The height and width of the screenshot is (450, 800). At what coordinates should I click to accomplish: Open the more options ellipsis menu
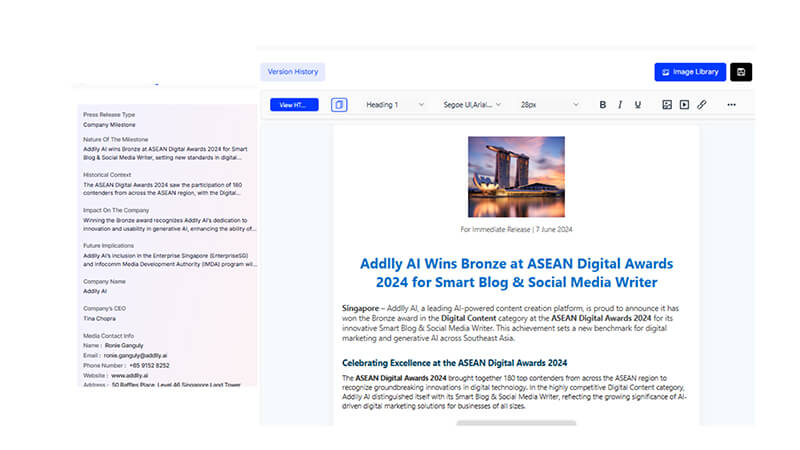point(731,105)
